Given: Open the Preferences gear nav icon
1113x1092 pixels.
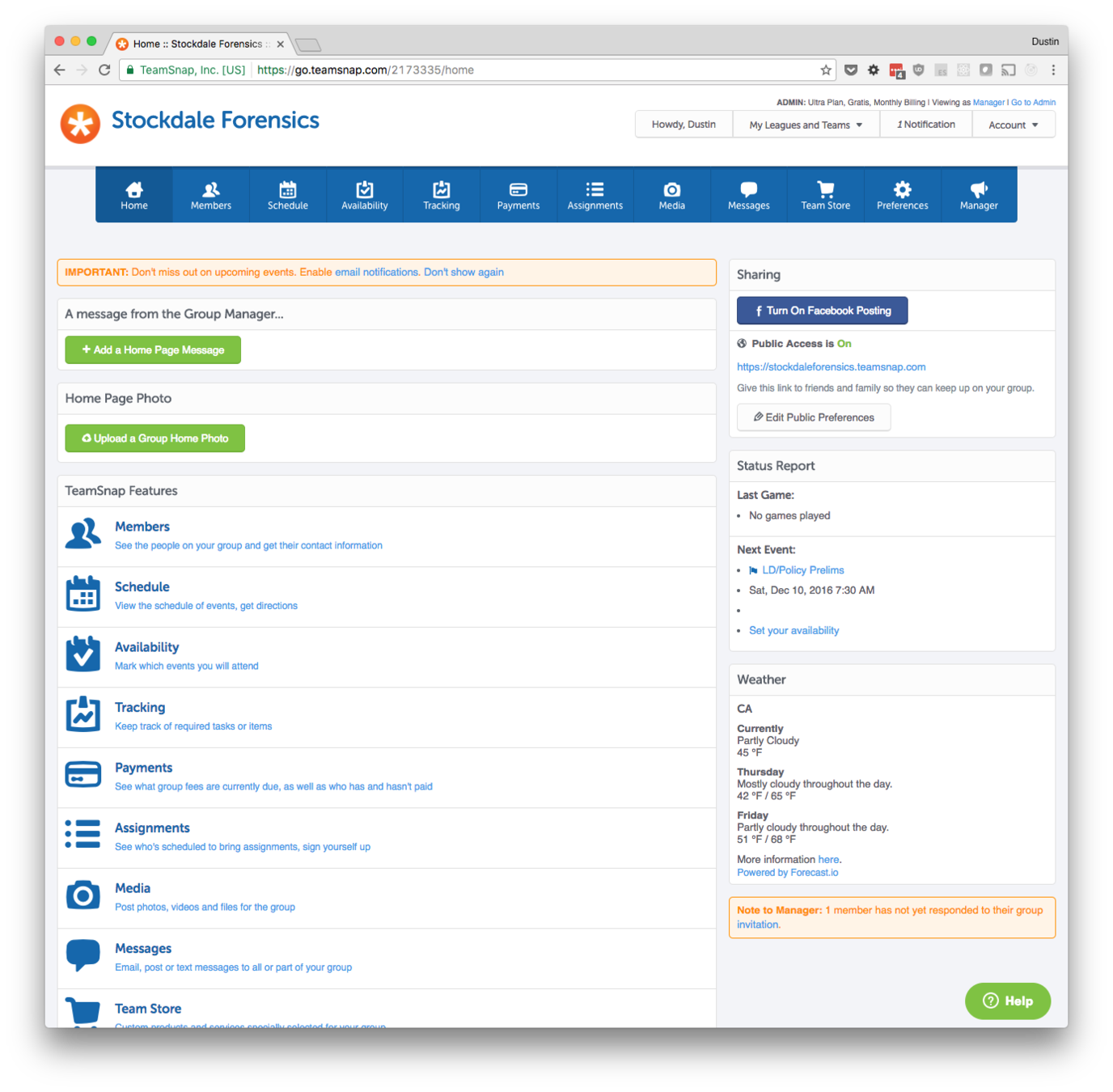Looking at the screenshot, I should 903,195.
